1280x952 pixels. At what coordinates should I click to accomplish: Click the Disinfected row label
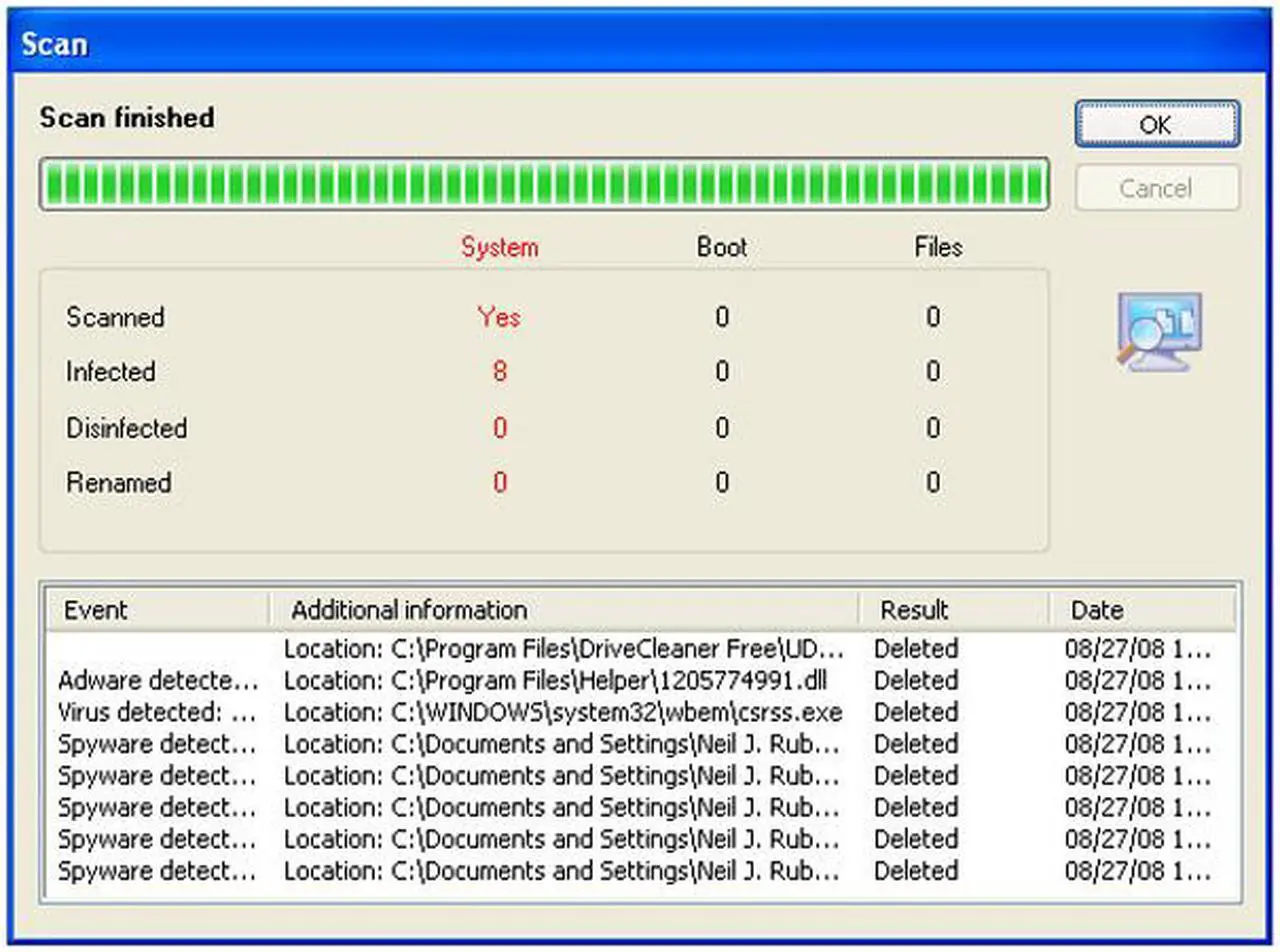point(126,428)
